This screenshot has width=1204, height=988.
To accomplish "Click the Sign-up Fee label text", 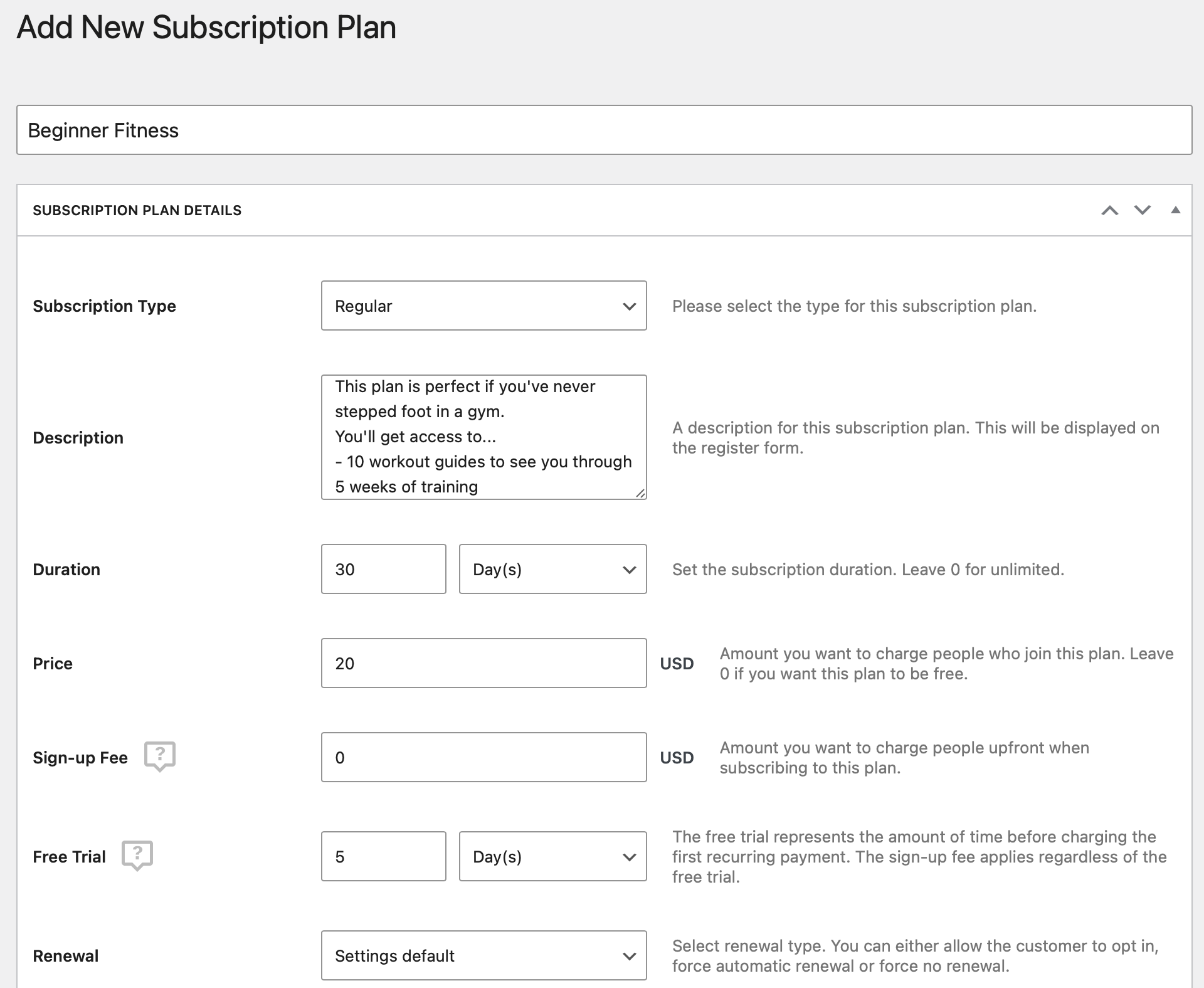I will [80, 758].
